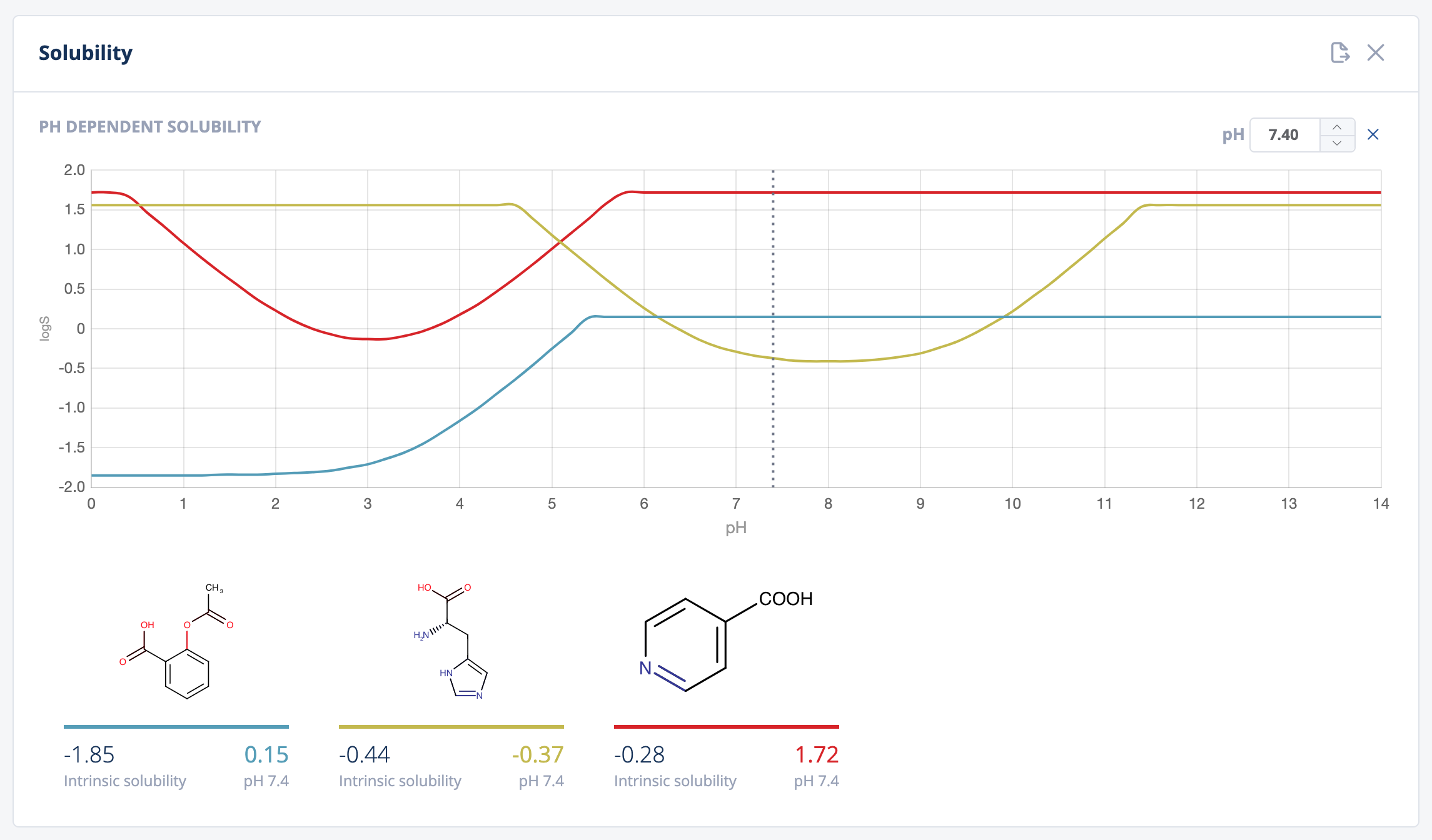Increase pH value with up arrow
The width and height of the screenshot is (1432, 840).
[x=1337, y=127]
